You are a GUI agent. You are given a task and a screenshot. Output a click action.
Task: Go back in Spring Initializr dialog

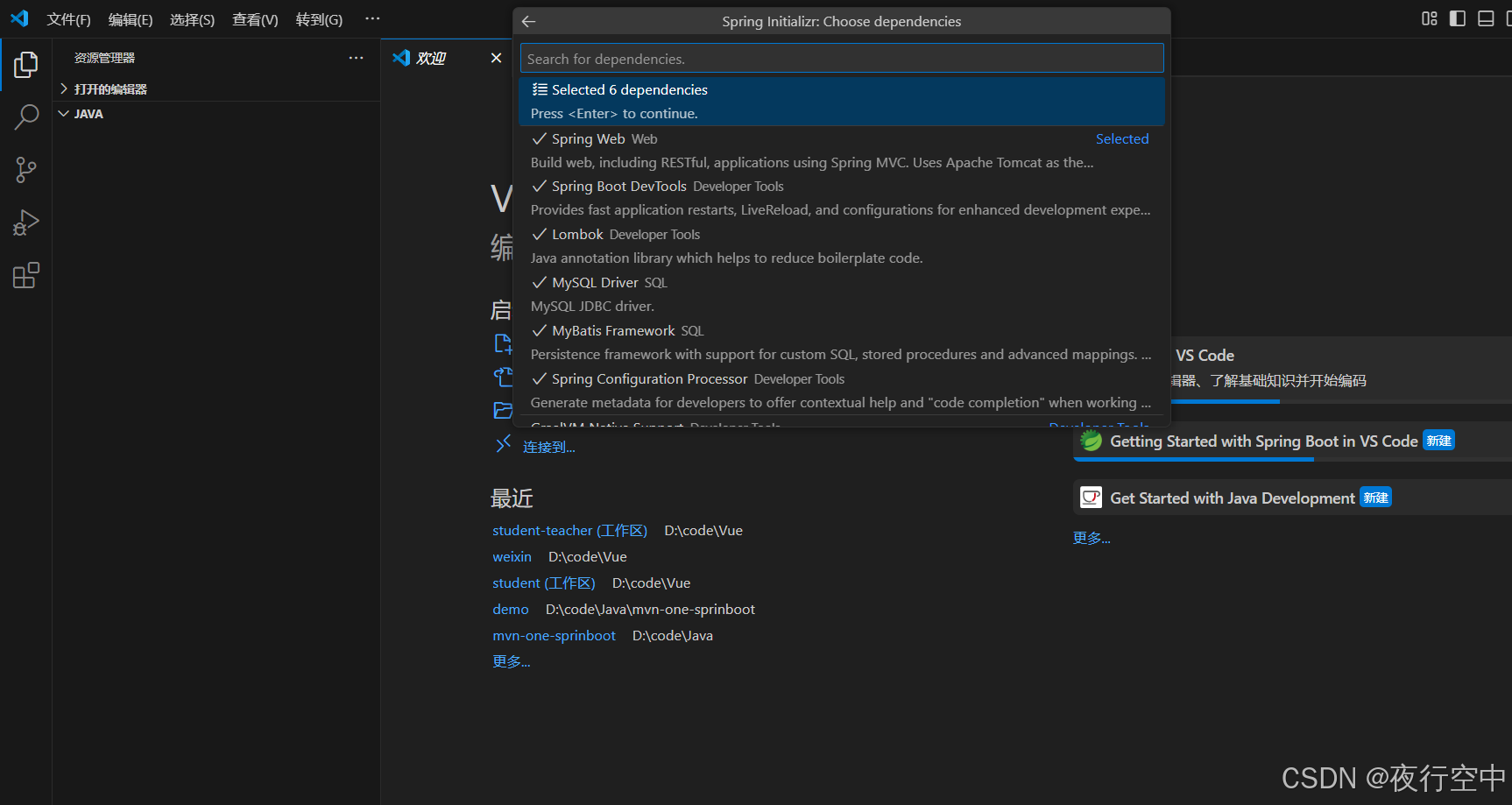(528, 21)
